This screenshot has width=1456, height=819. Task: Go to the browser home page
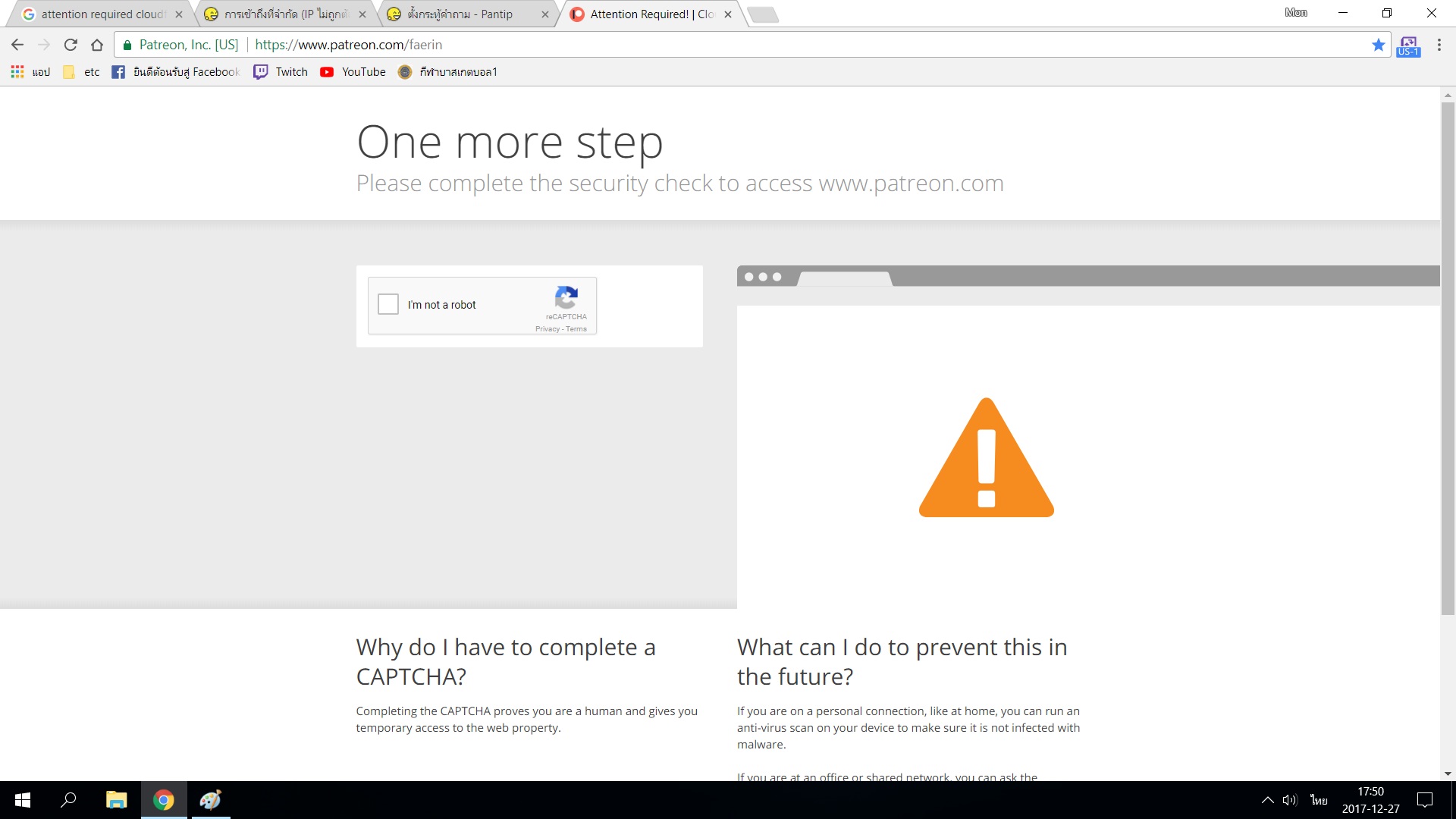point(97,45)
